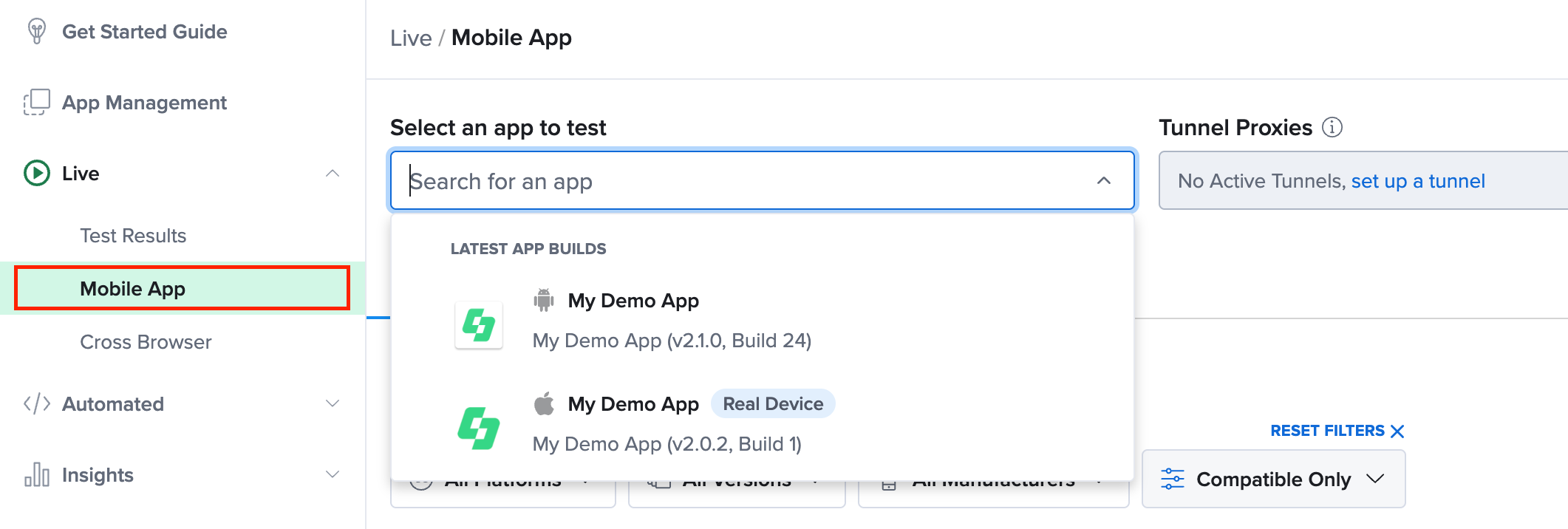Expand the Automated section
The width and height of the screenshot is (1568, 529).
click(x=334, y=403)
